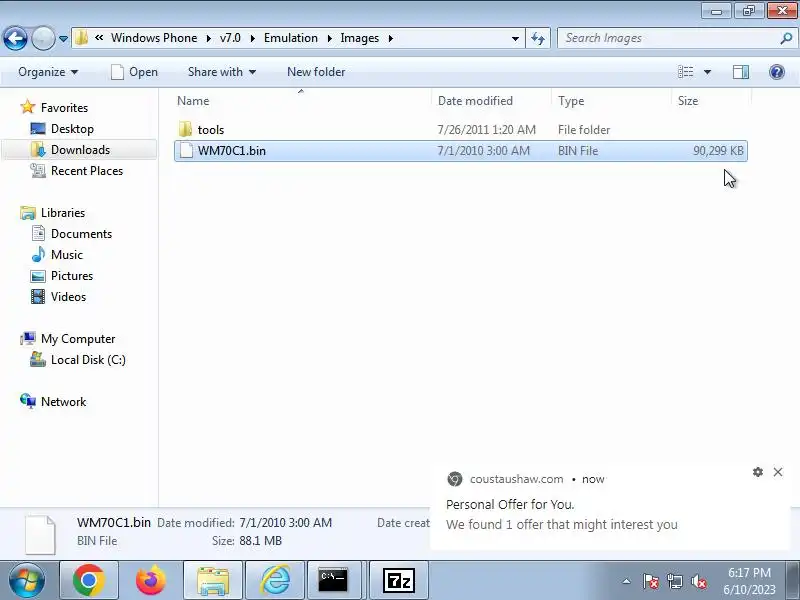Launch Firefox from taskbar

click(x=151, y=580)
